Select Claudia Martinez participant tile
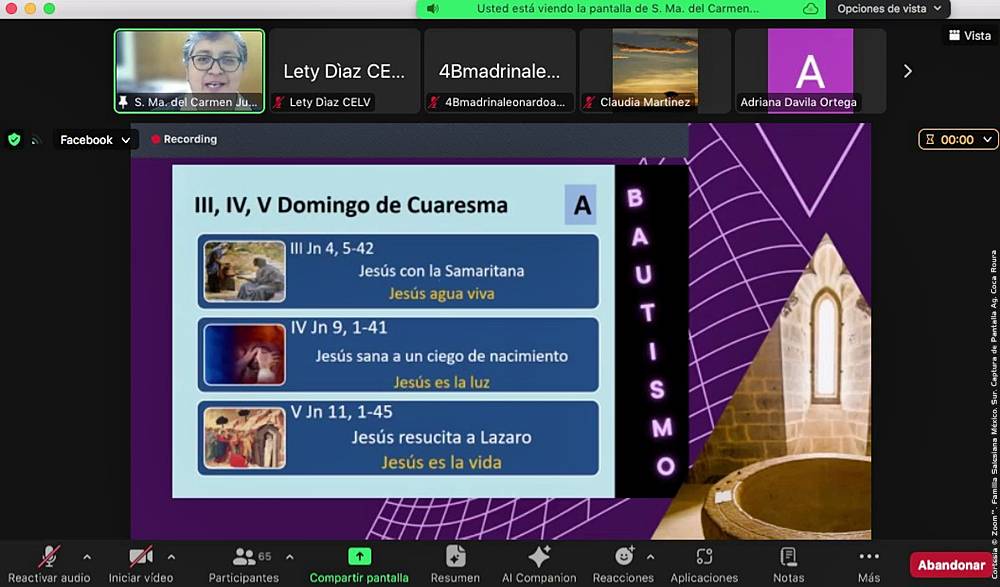1000x587 pixels. 655,71
